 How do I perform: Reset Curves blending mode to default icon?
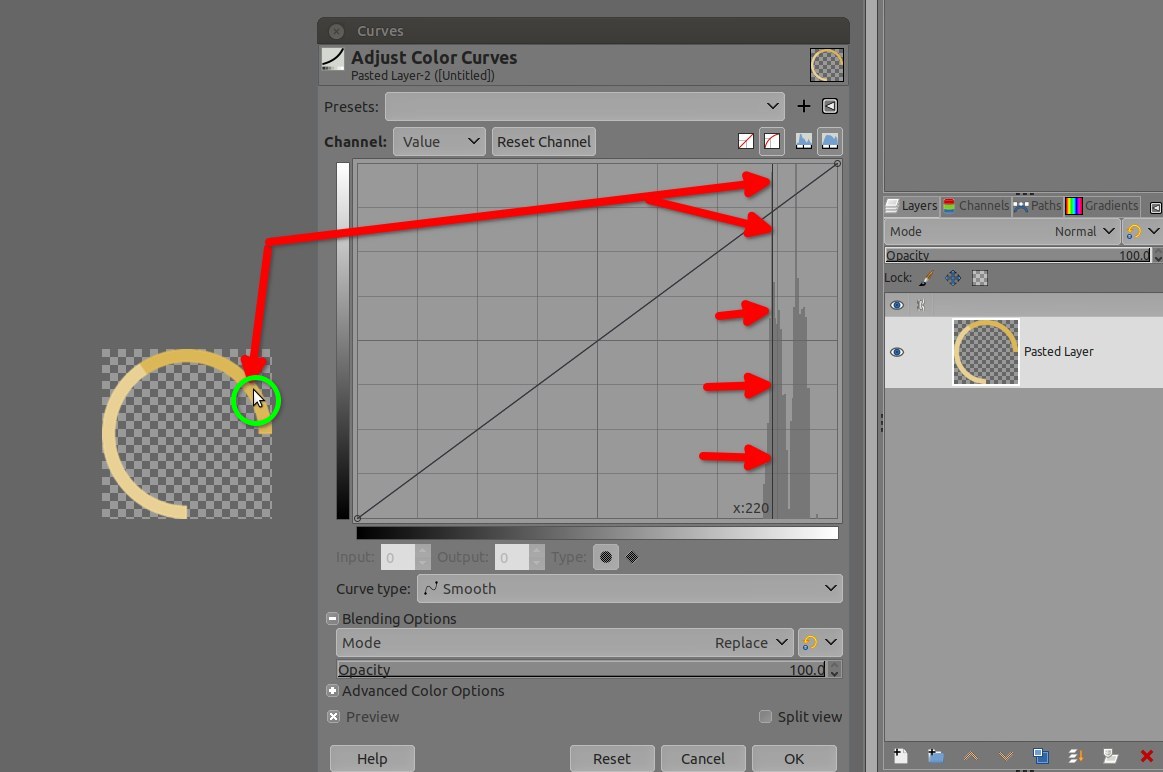coord(810,643)
